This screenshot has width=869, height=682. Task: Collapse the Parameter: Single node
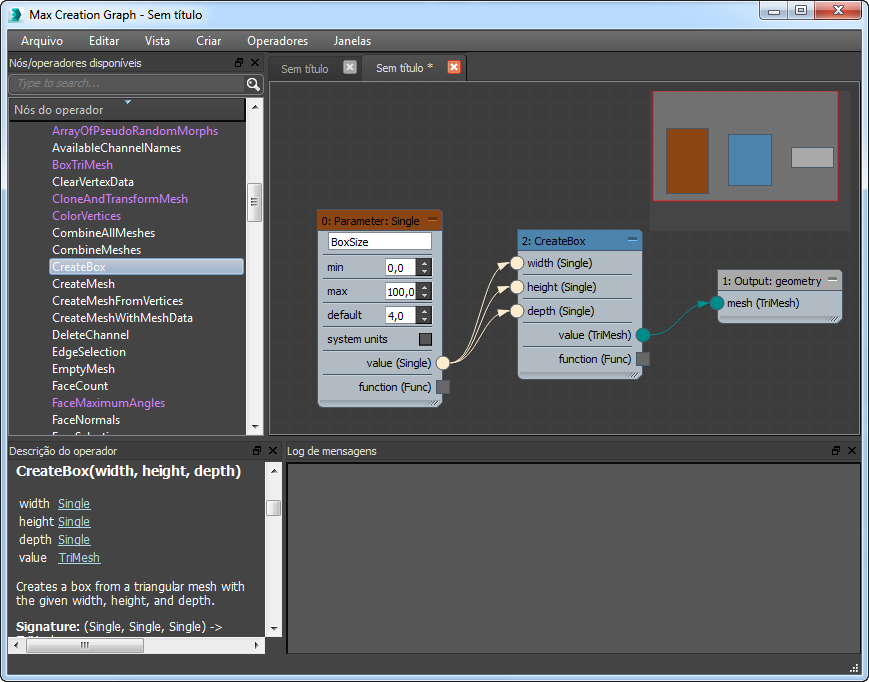432,219
